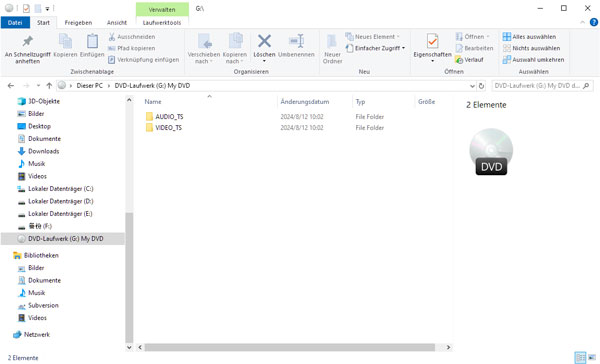600x364 pixels.
Task: Open Lokaler Datenträger (C:)
Action: pyautogui.click(x=55, y=189)
